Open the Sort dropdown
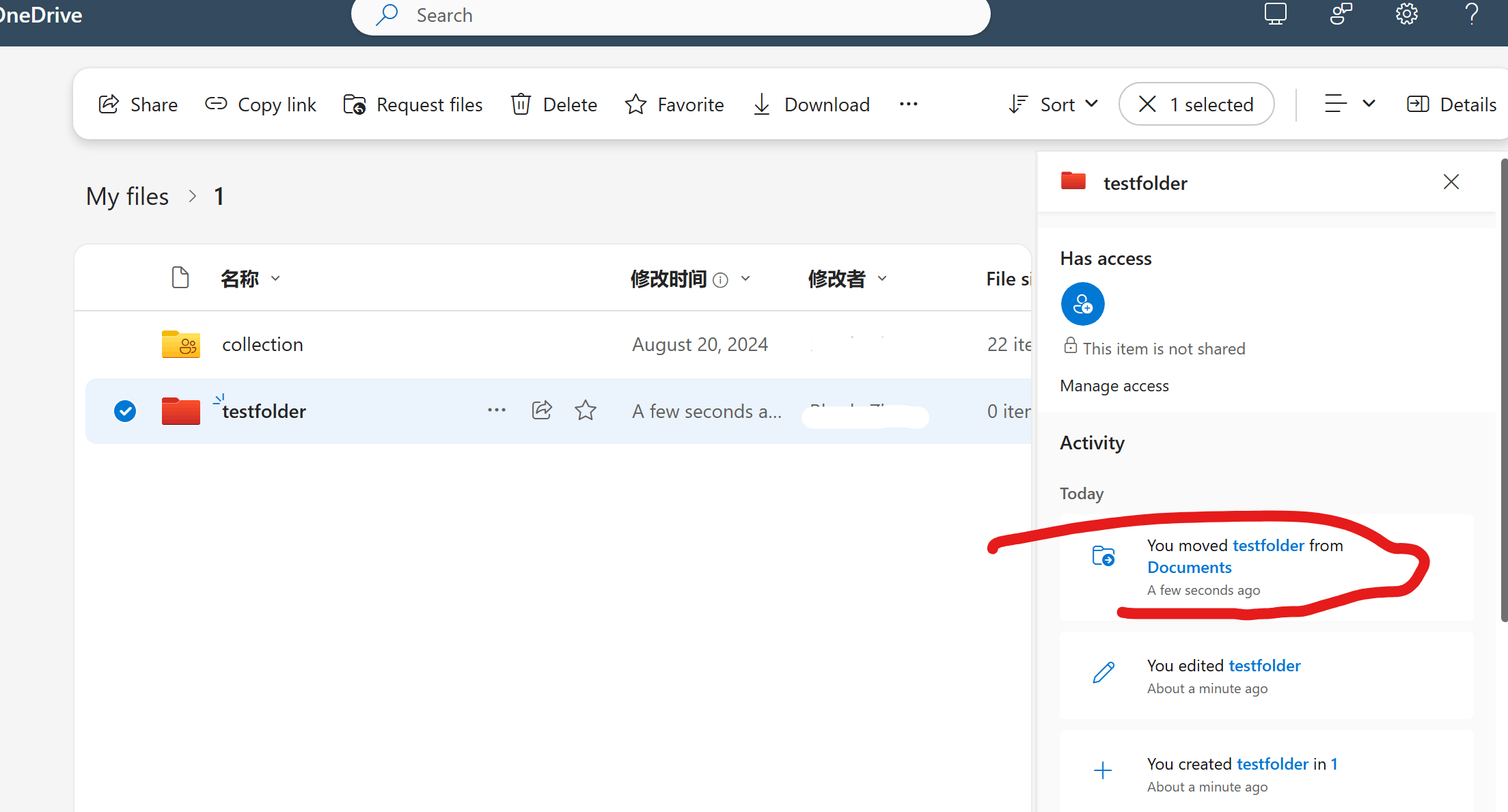1508x812 pixels. point(1054,104)
